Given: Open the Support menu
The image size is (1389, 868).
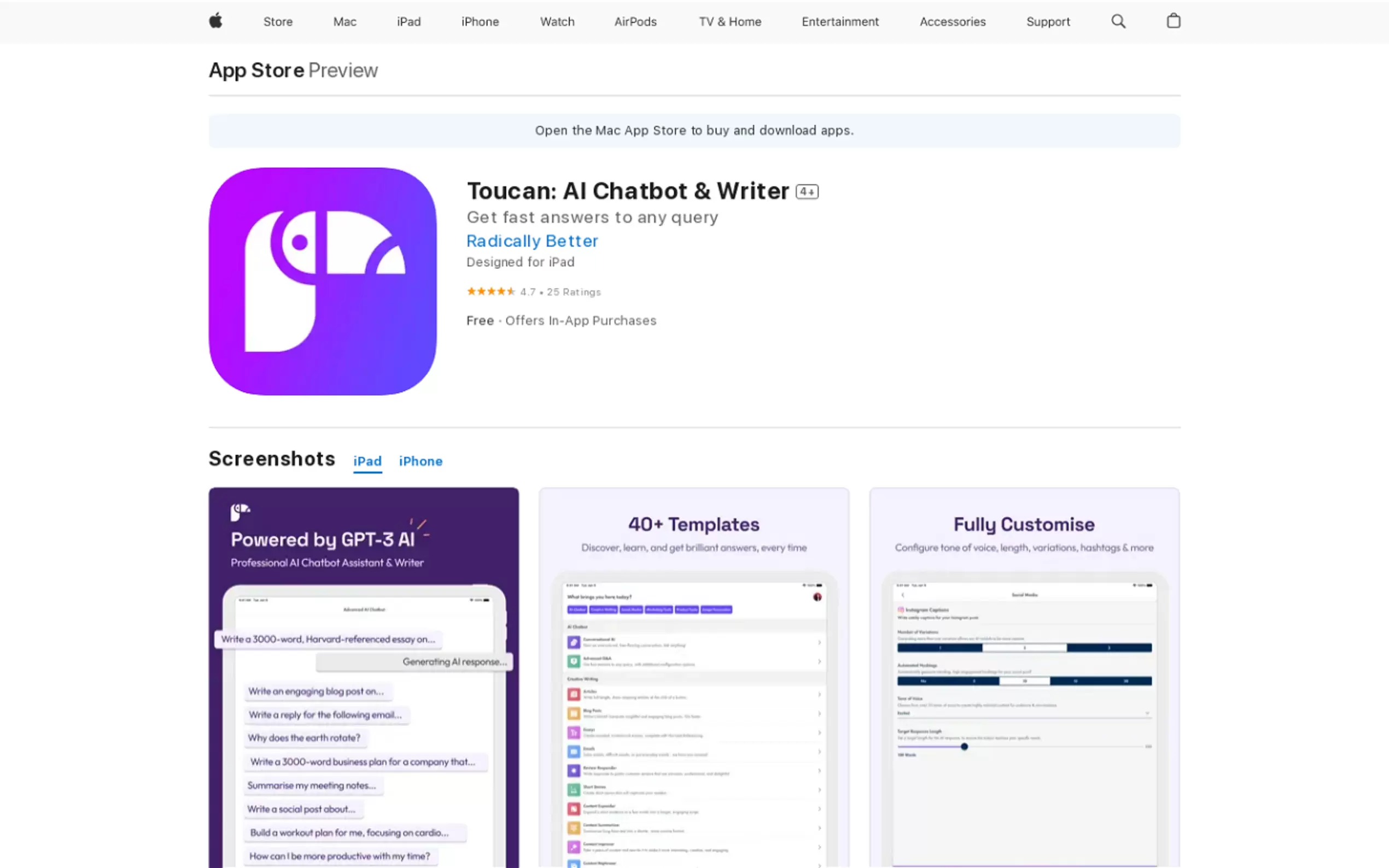Looking at the screenshot, I should pos(1048,22).
